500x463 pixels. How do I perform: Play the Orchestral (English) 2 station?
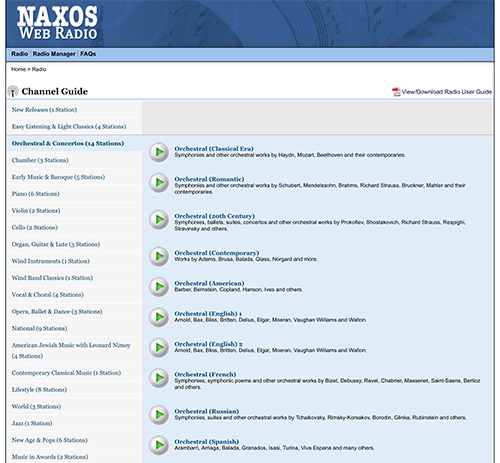point(159,347)
